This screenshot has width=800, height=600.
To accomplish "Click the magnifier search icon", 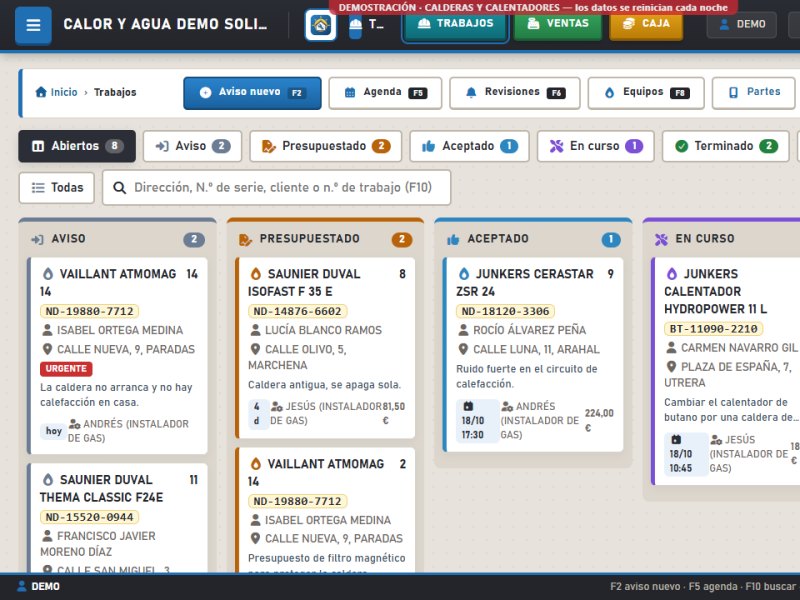I will (x=119, y=188).
